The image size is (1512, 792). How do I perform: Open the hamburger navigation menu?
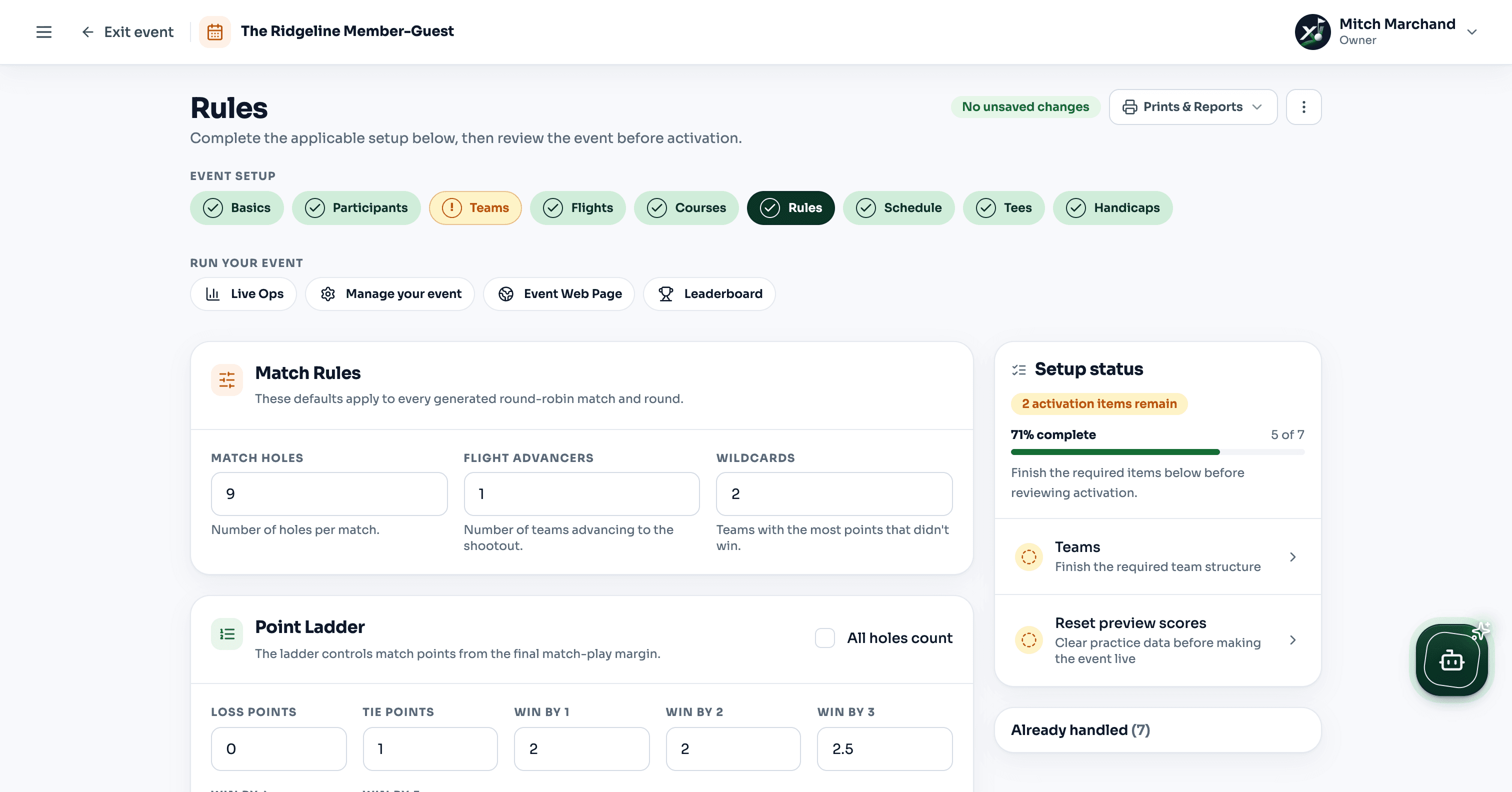pyautogui.click(x=44, y=31)
